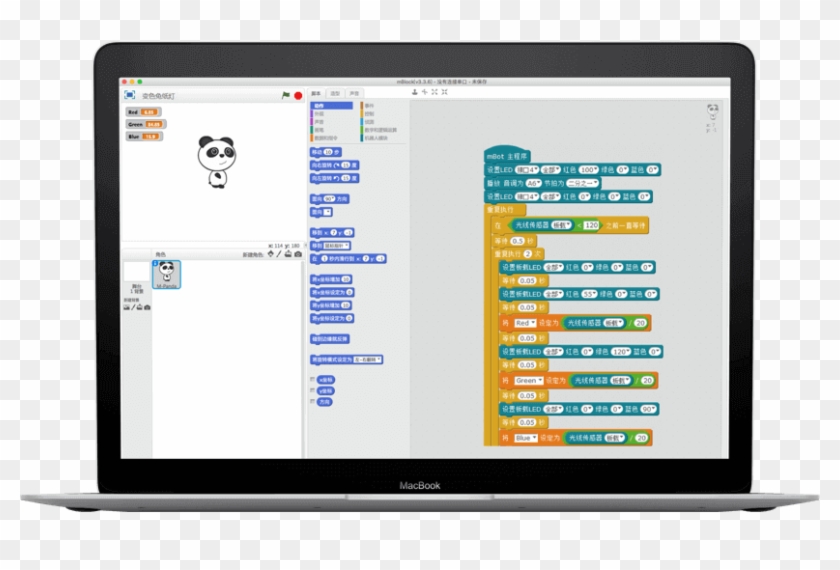Paint a new sprite with brush icon

[x=279, y=254]
